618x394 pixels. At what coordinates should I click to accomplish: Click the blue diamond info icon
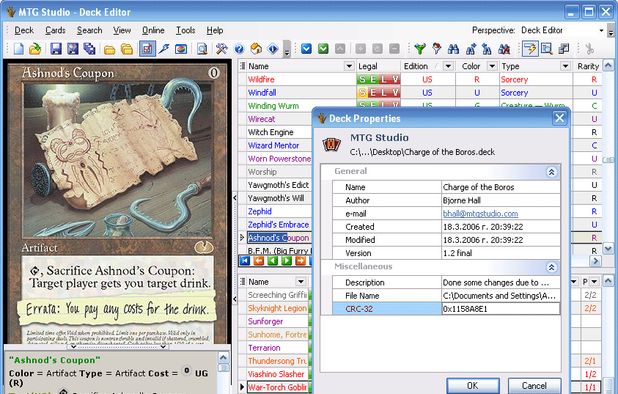pos(273,49)
